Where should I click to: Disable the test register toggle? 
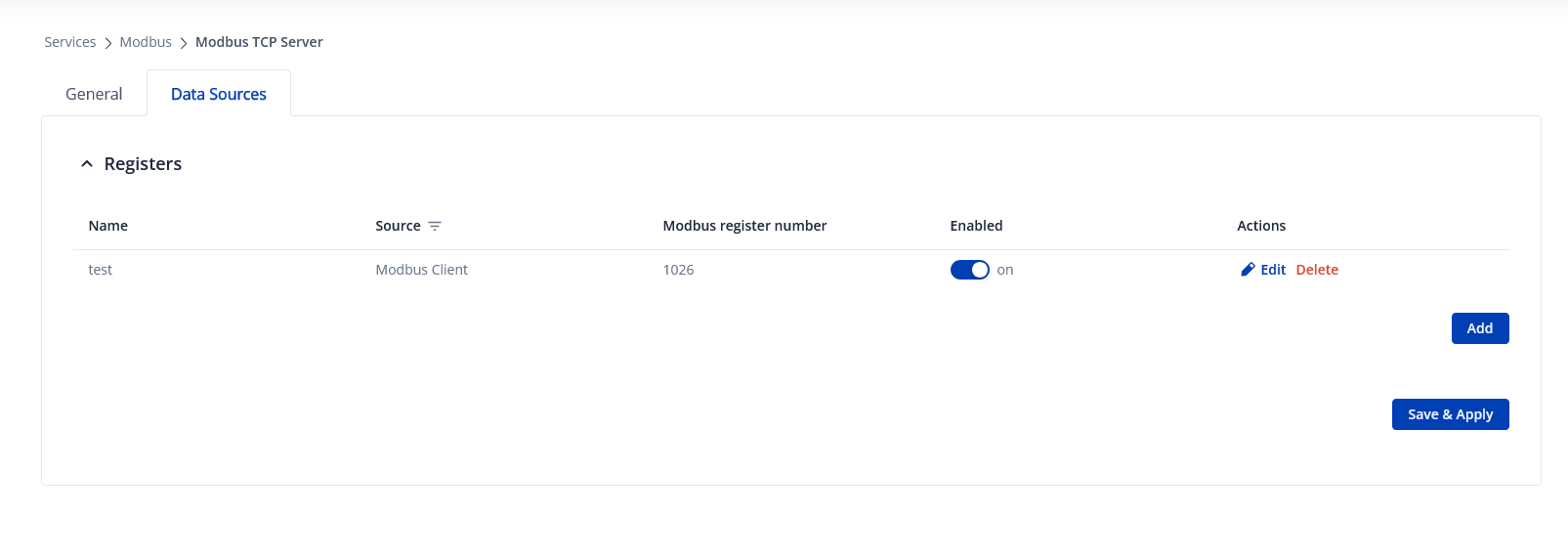click(969, 270)
